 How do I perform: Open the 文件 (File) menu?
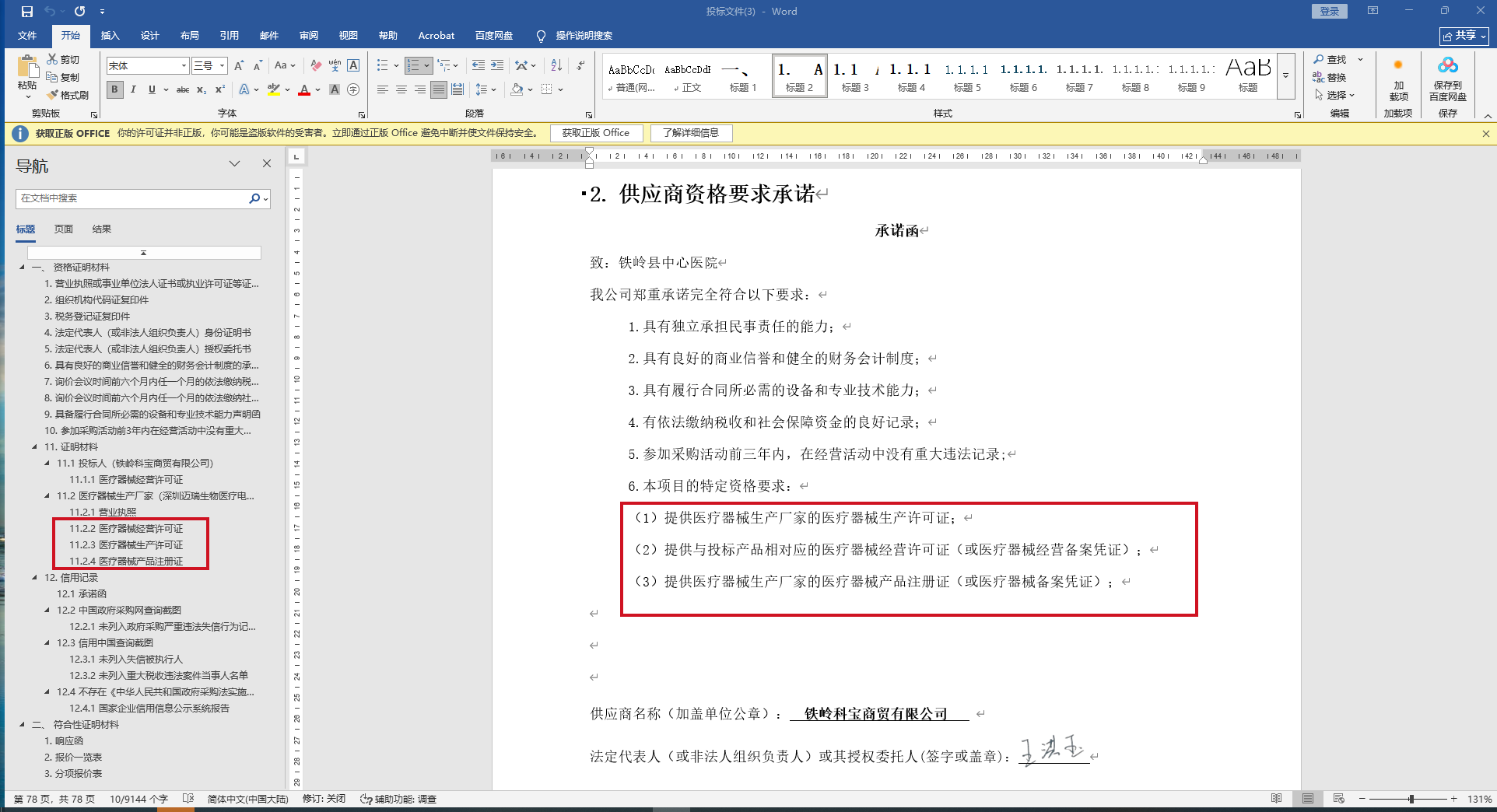coord(27,36)
